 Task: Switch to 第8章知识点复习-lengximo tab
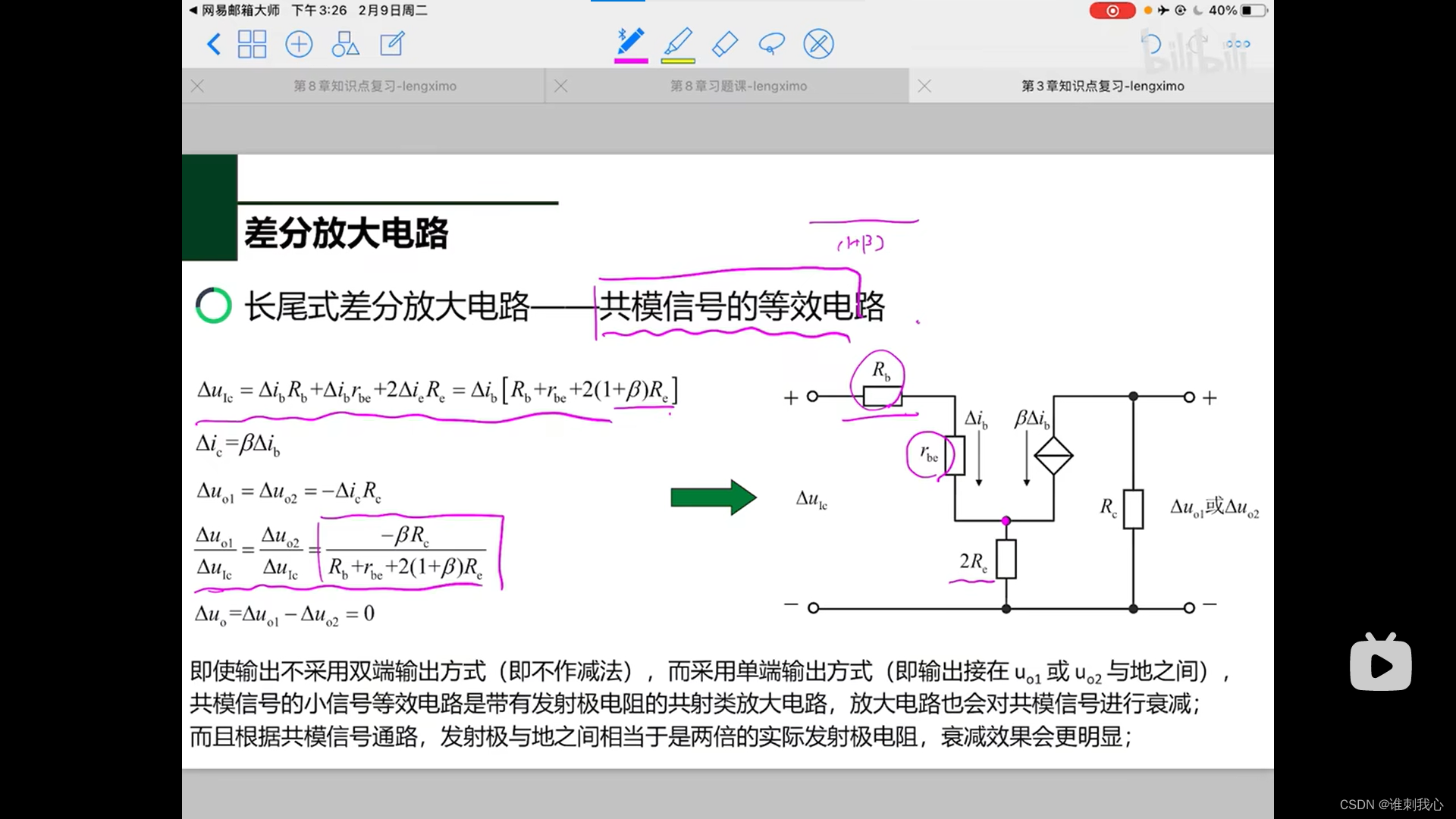coord(375,86)
